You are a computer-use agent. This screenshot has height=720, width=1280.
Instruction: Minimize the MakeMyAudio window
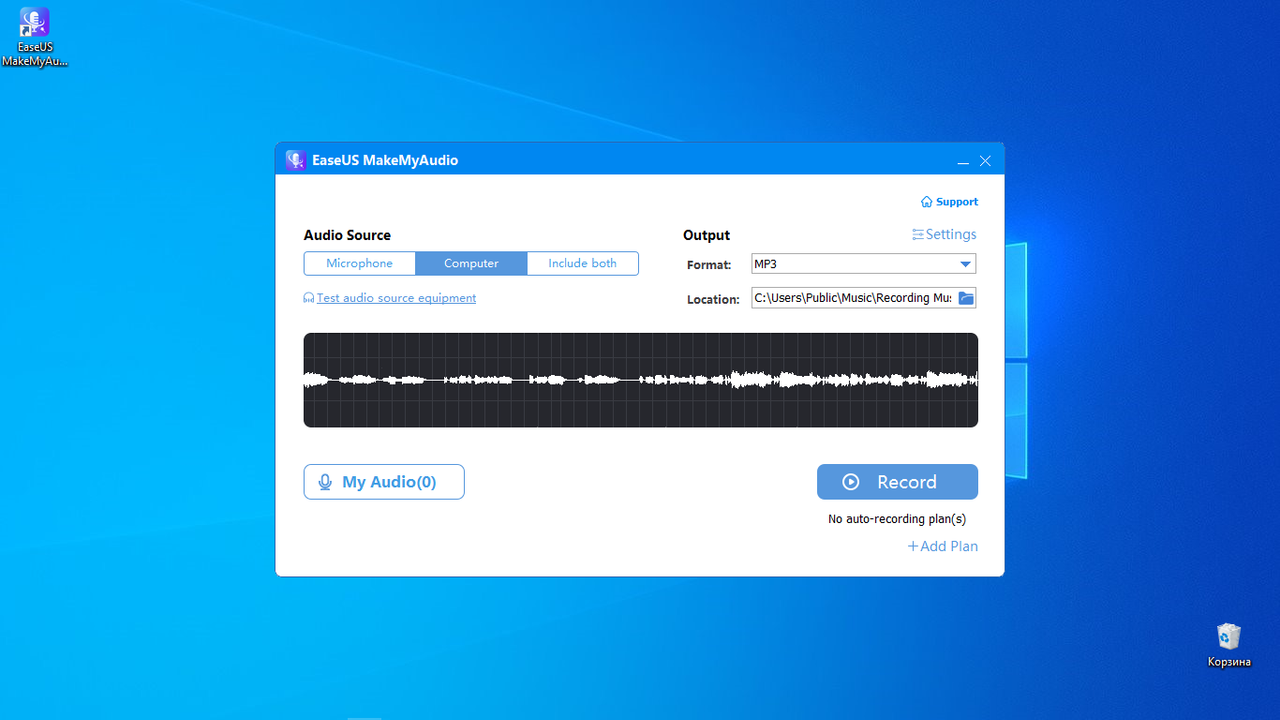(963, 161)
